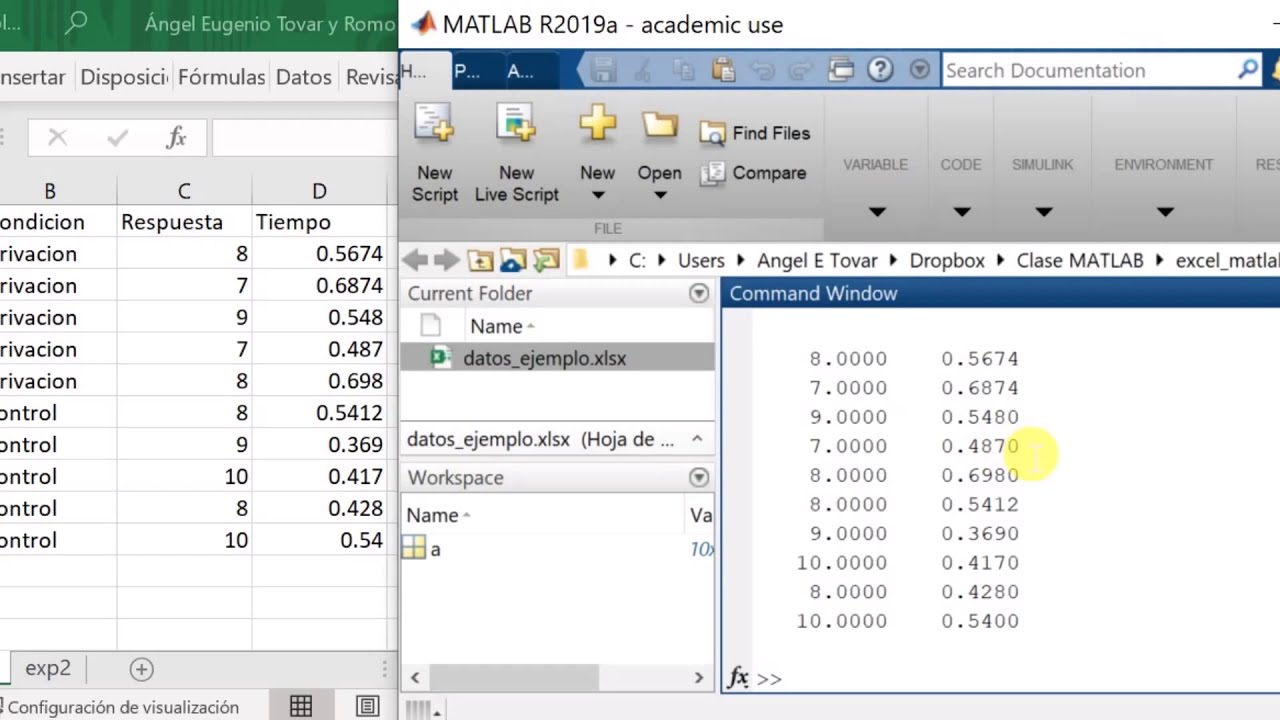Go forward in MATLAB folder navigation
The height and width of the screenshot is (720, 1280).
coord(446,261)
